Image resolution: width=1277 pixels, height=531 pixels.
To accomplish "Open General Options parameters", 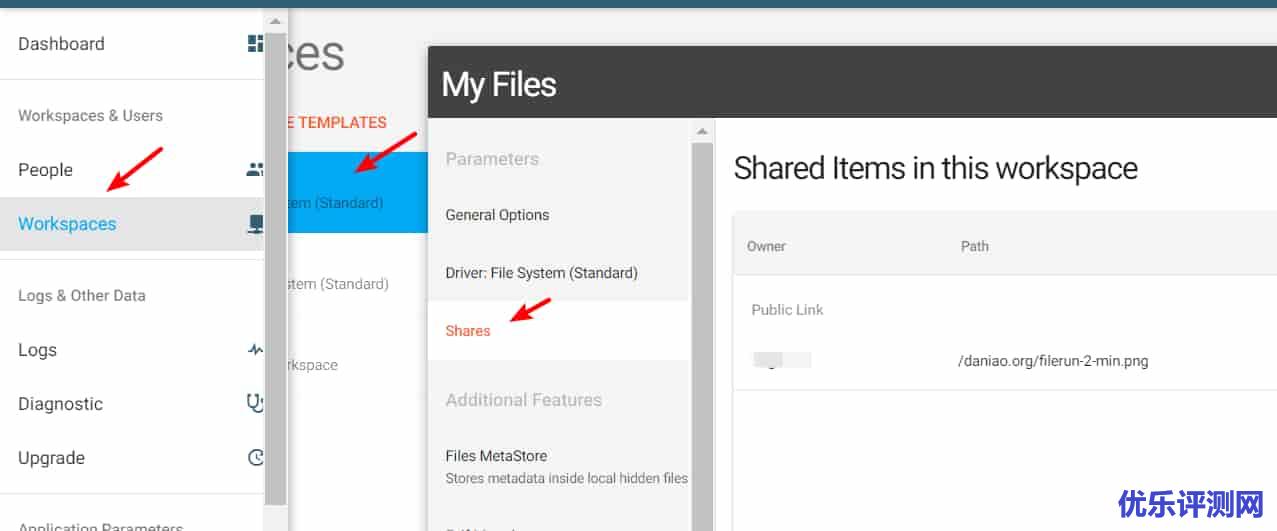I will pyautogui.click(x=497, y=215).
